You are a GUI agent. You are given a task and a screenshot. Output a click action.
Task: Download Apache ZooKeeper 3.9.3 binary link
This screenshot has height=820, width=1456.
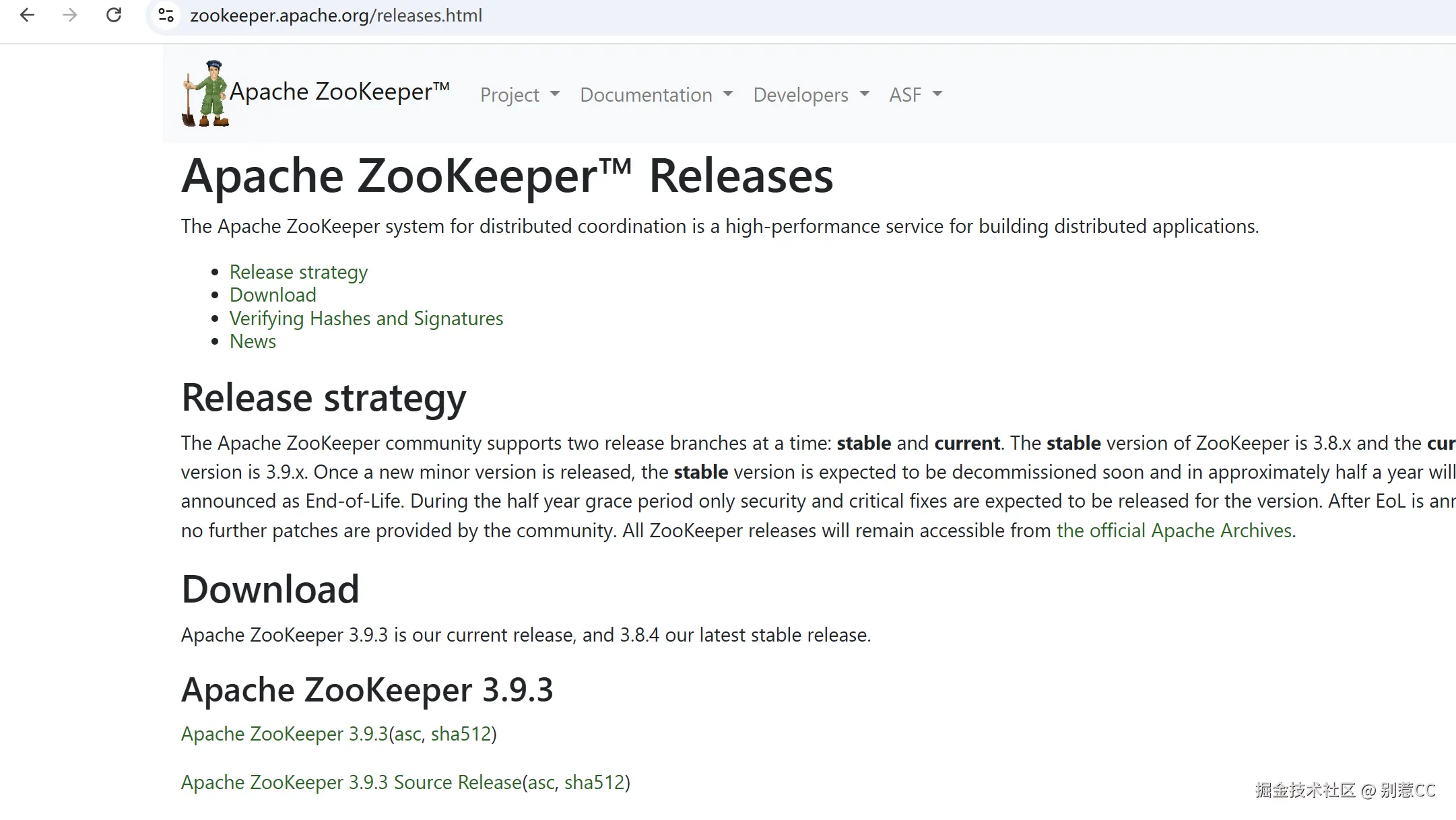click(284, 734)
